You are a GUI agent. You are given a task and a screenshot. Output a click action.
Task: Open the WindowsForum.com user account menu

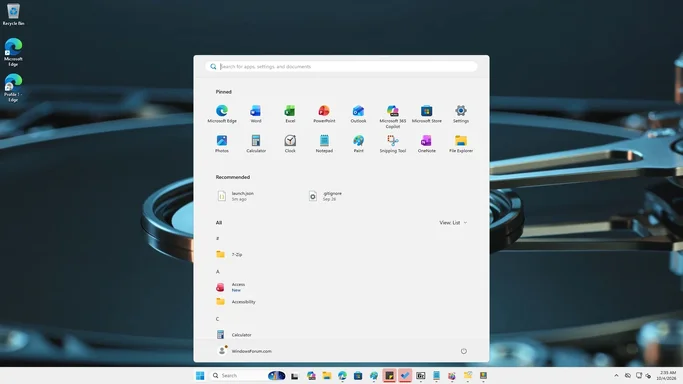click(244, 351)
